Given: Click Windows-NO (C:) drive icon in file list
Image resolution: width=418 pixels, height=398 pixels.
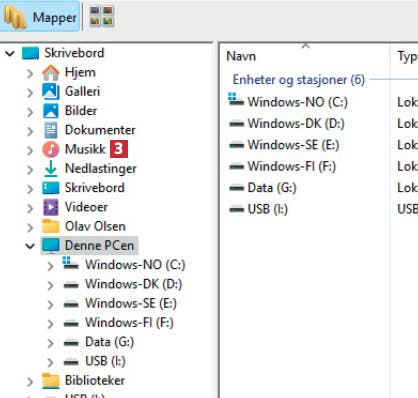Looking at the screenshot, I should coord(236,100).
